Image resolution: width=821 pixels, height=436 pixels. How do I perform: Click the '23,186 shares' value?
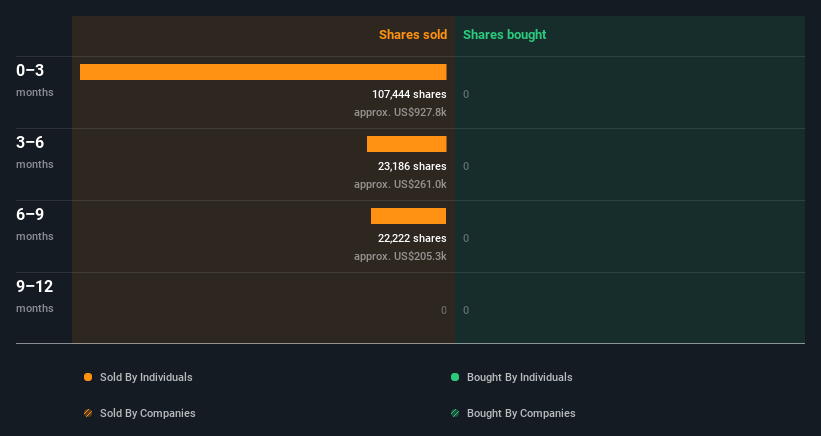pyautogui.click(x=412, y=166)
